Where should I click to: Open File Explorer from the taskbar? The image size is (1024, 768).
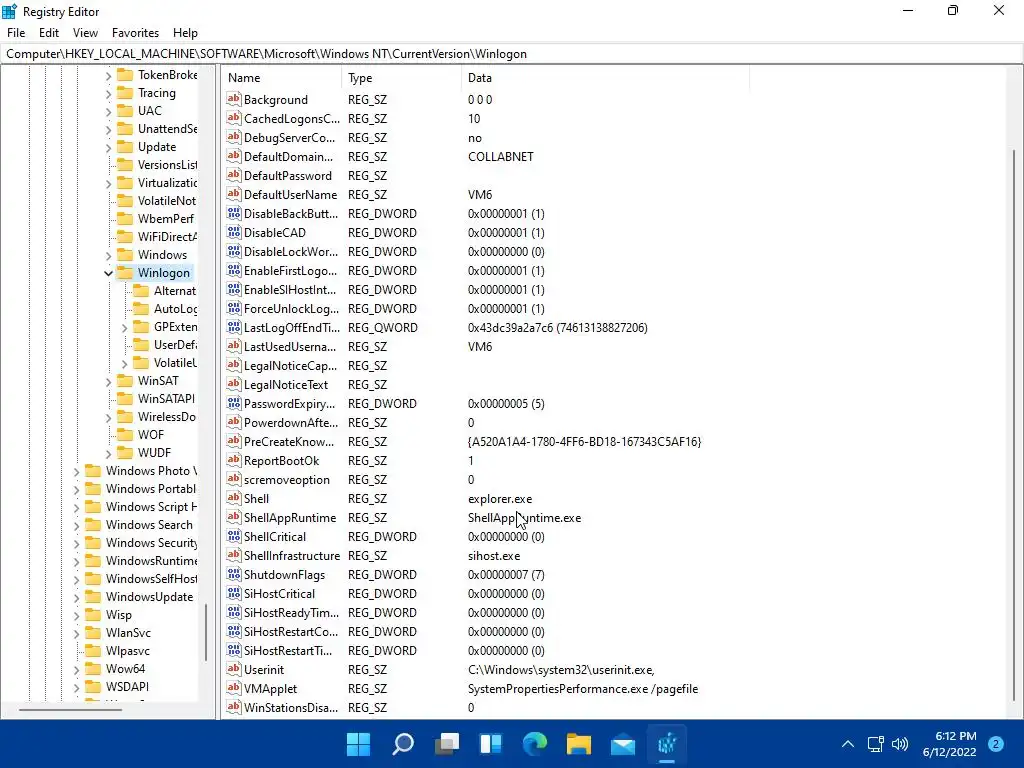pyautogui.click(x=579, y=744)
